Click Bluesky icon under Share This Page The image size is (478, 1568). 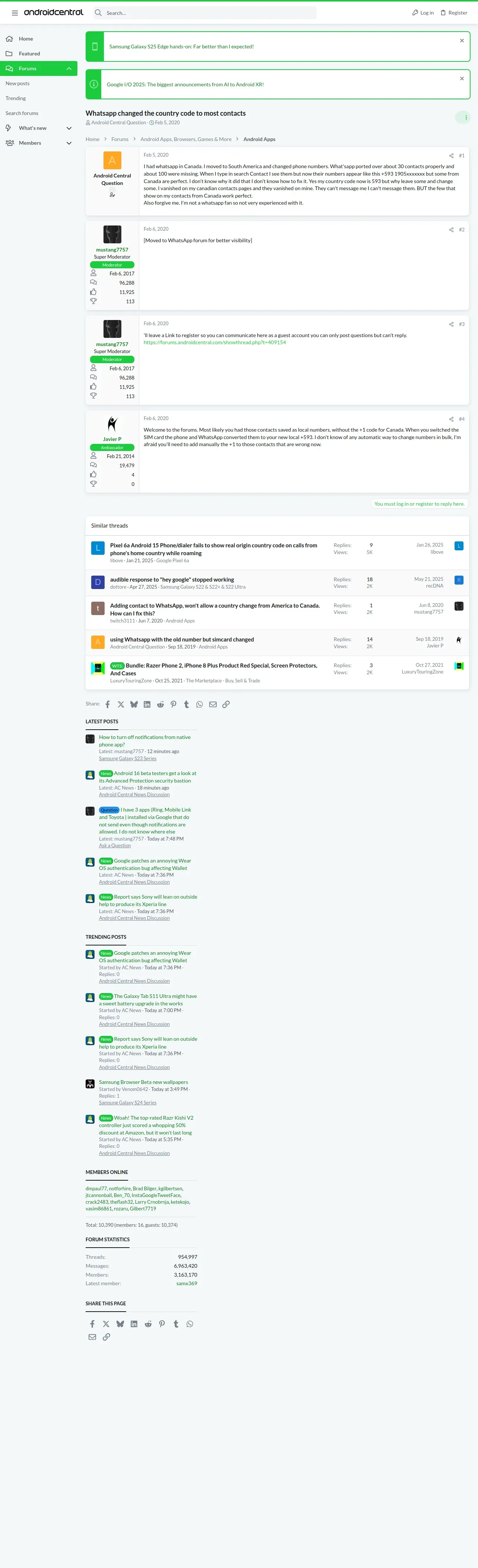[120, 1324]
